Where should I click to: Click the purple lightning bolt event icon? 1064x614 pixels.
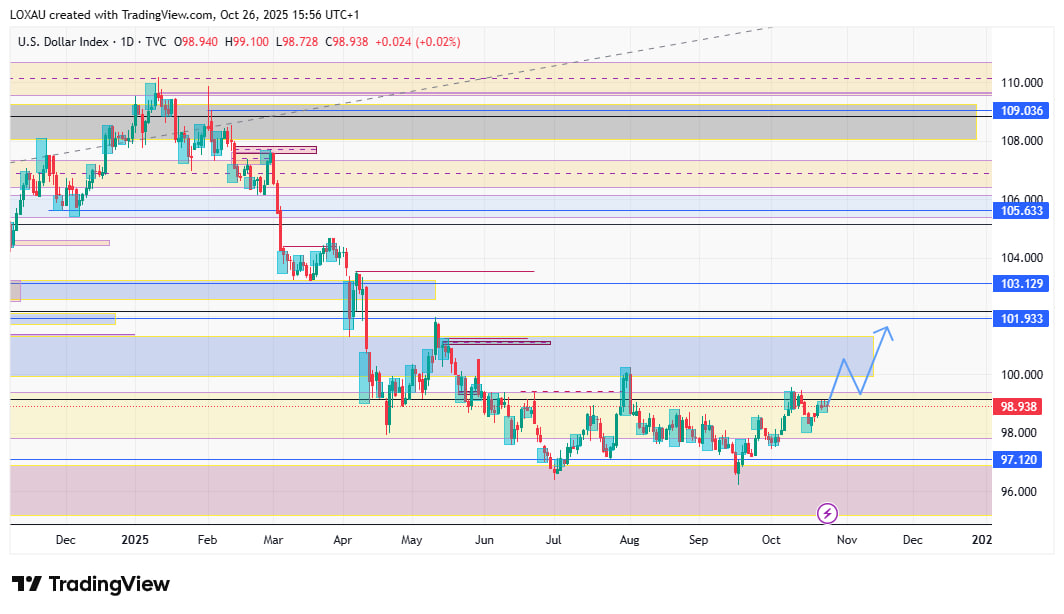827,513
